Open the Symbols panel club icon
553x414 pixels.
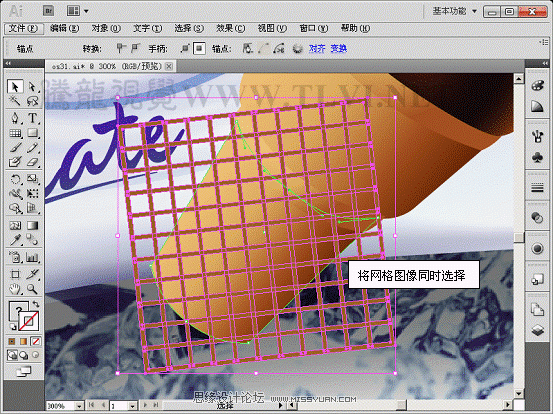pyautogui.click(x=537, y=157)
